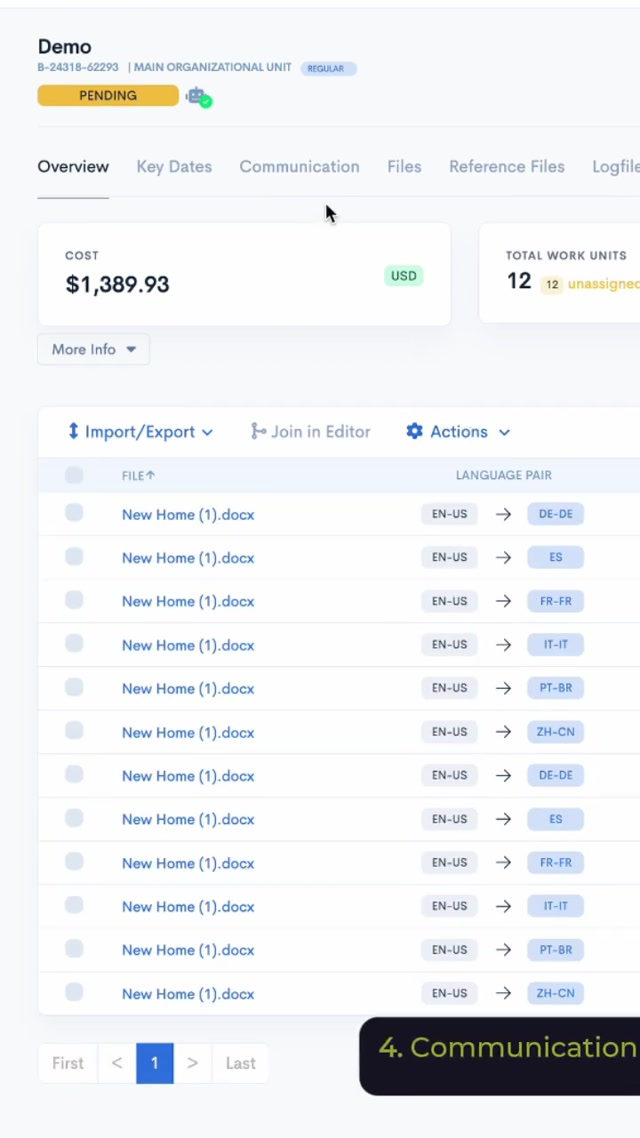Toggle the select-all files header checkbox
640x1138 pixels.
[x=74, y=475]
